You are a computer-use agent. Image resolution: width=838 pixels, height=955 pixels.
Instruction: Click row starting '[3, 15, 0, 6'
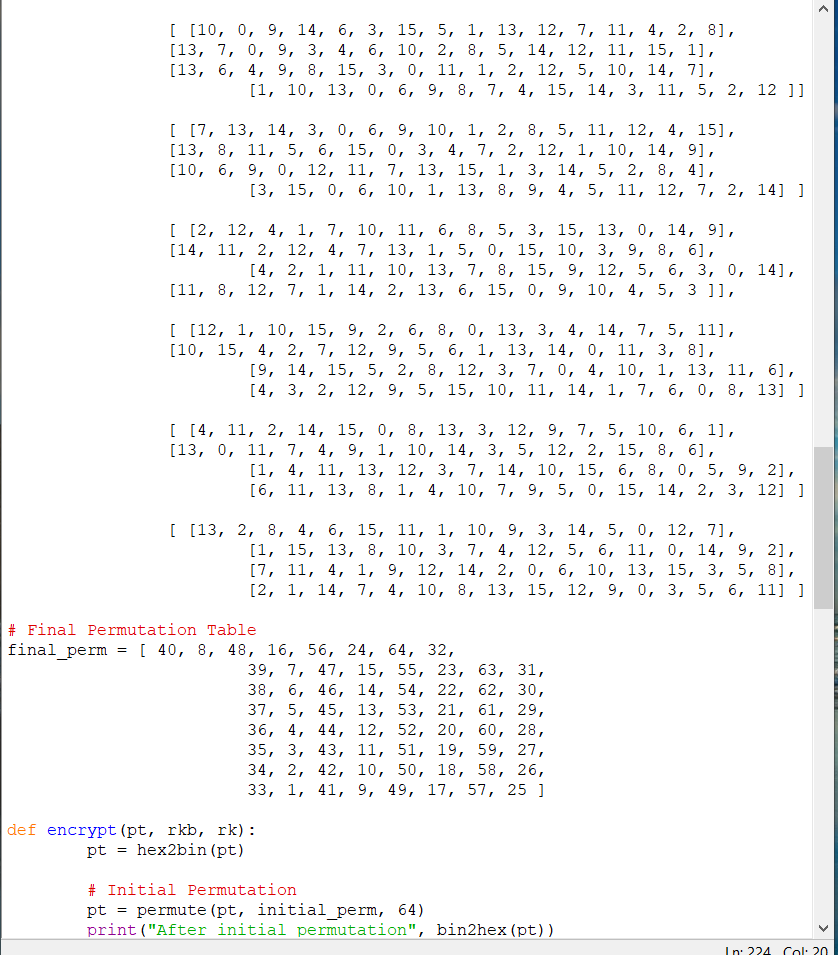(x=527, y=190)
